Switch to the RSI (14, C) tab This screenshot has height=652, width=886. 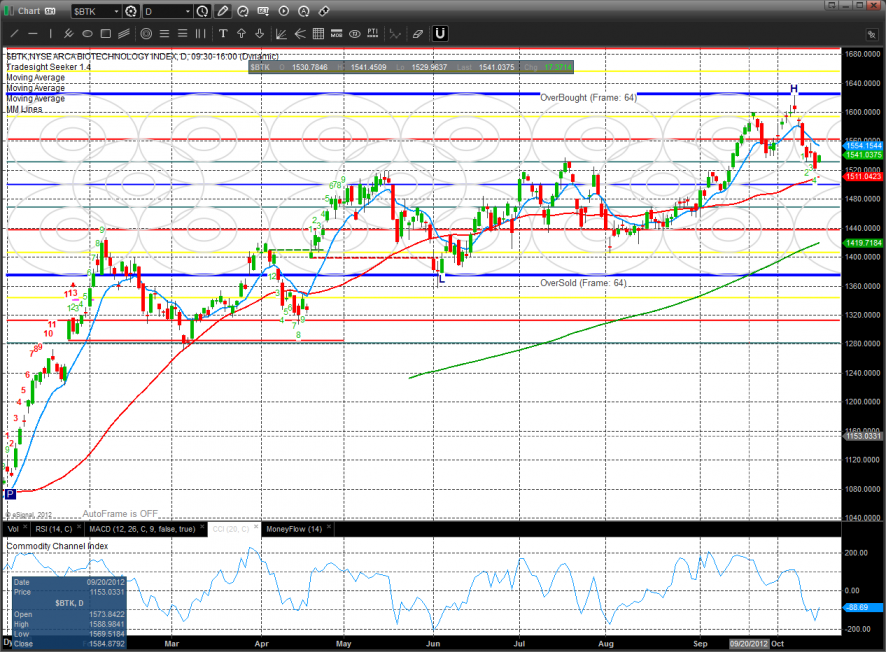[54, 528]
